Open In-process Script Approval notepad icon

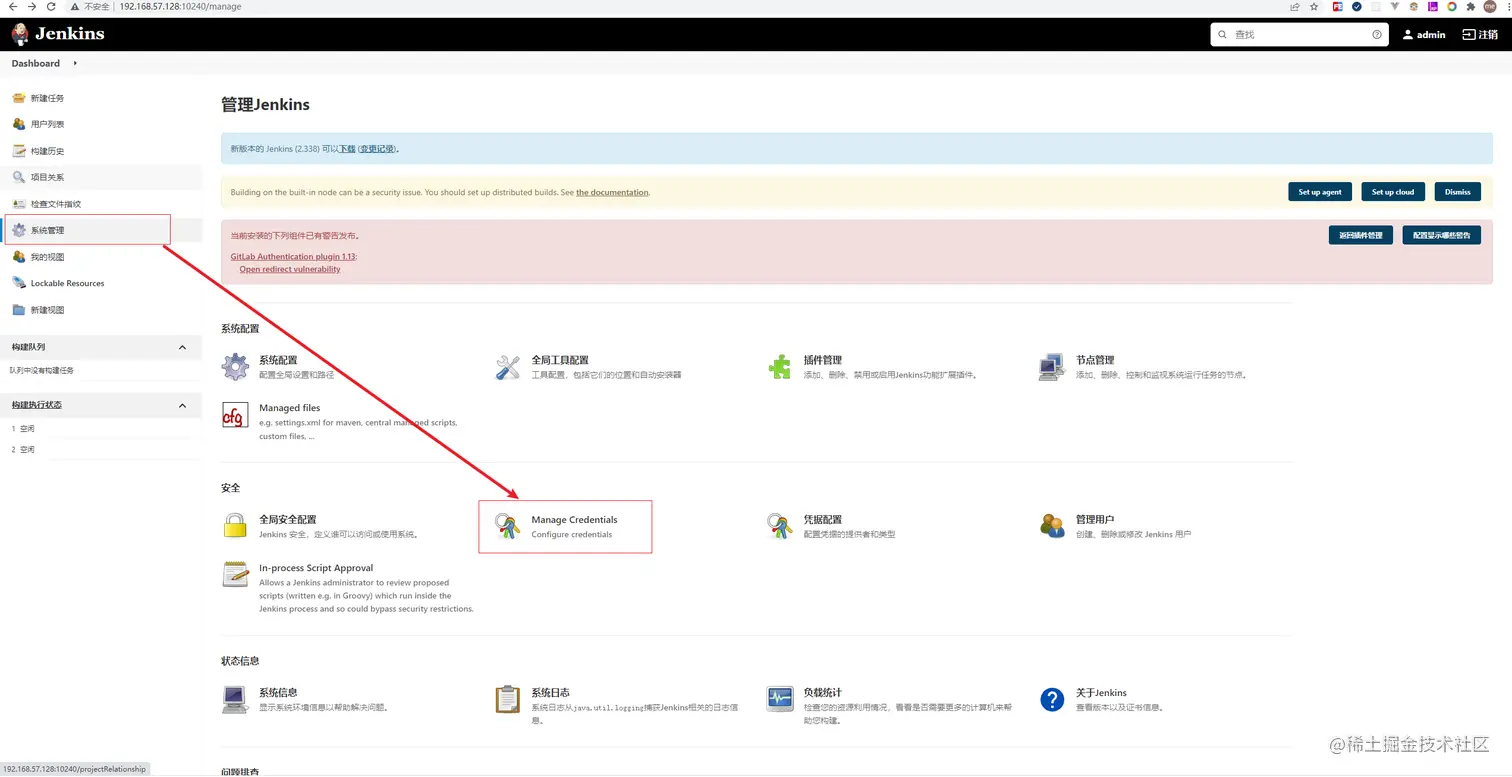coord(235,574)
